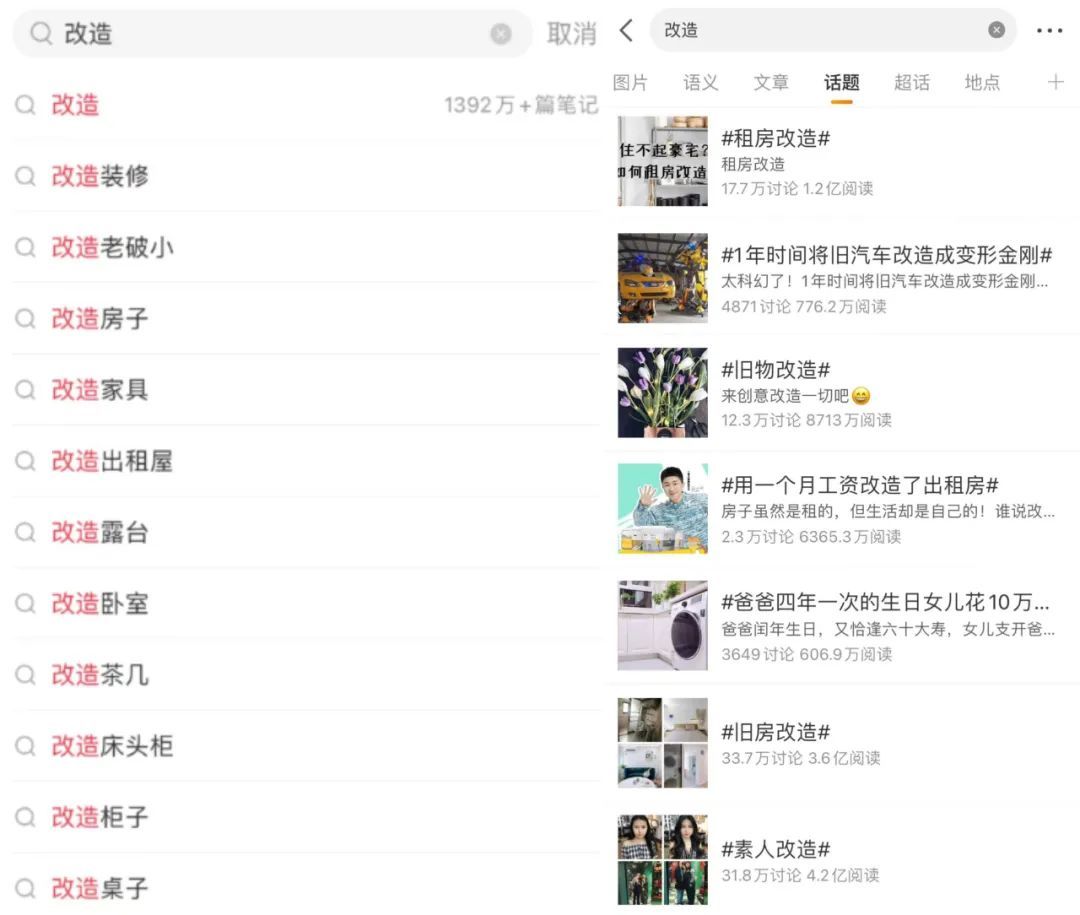Open the 文章 tab
The height and width of the screenshot is (915, 1080).
click(x=771, y=83)
